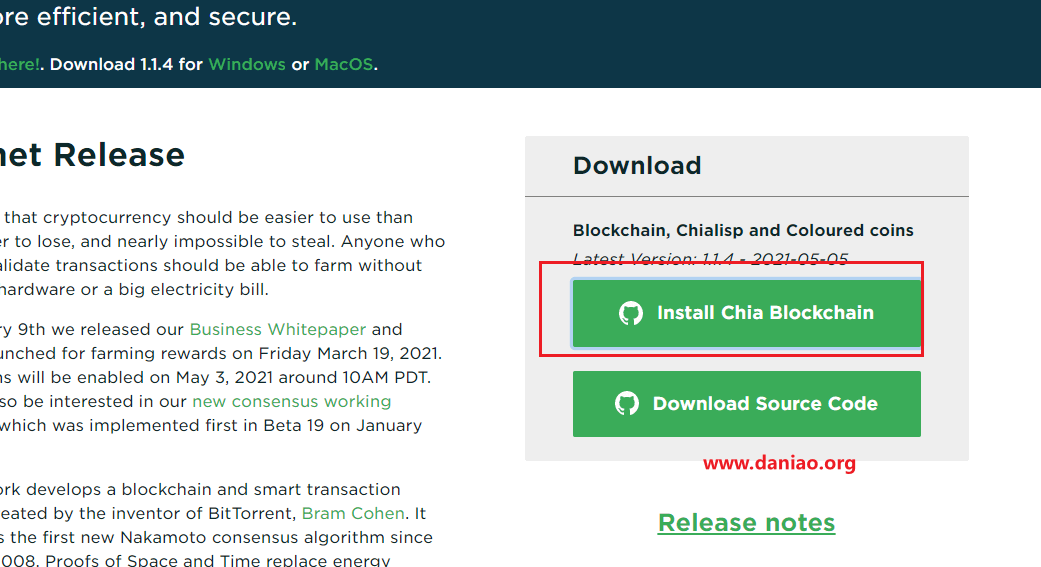Image resolution: width=1041 pixels, height=567 pixels.
Task: Click GitHub icon beside Download Source Code
Action: coord(627,403)
